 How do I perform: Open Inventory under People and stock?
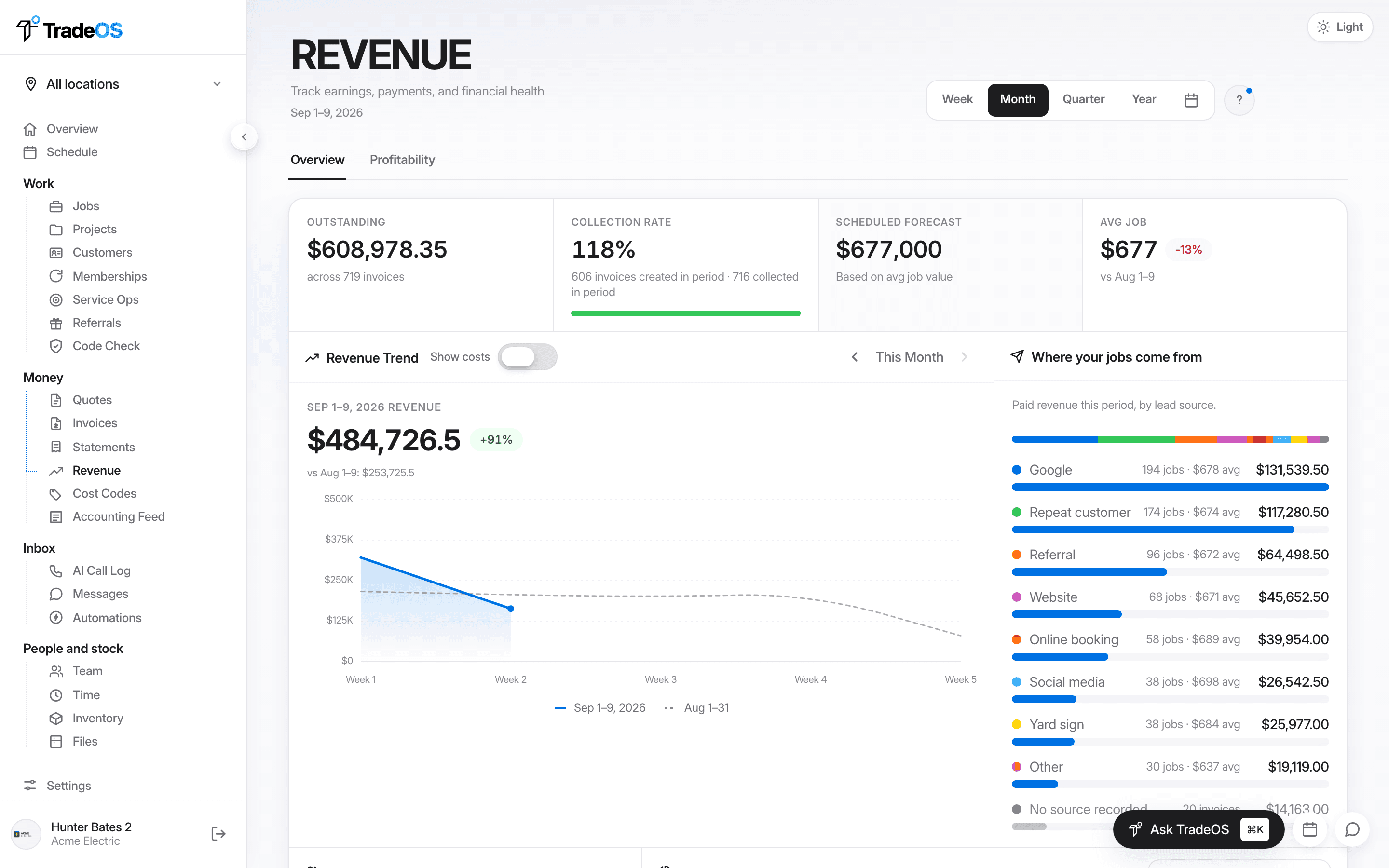click(97, 718)
